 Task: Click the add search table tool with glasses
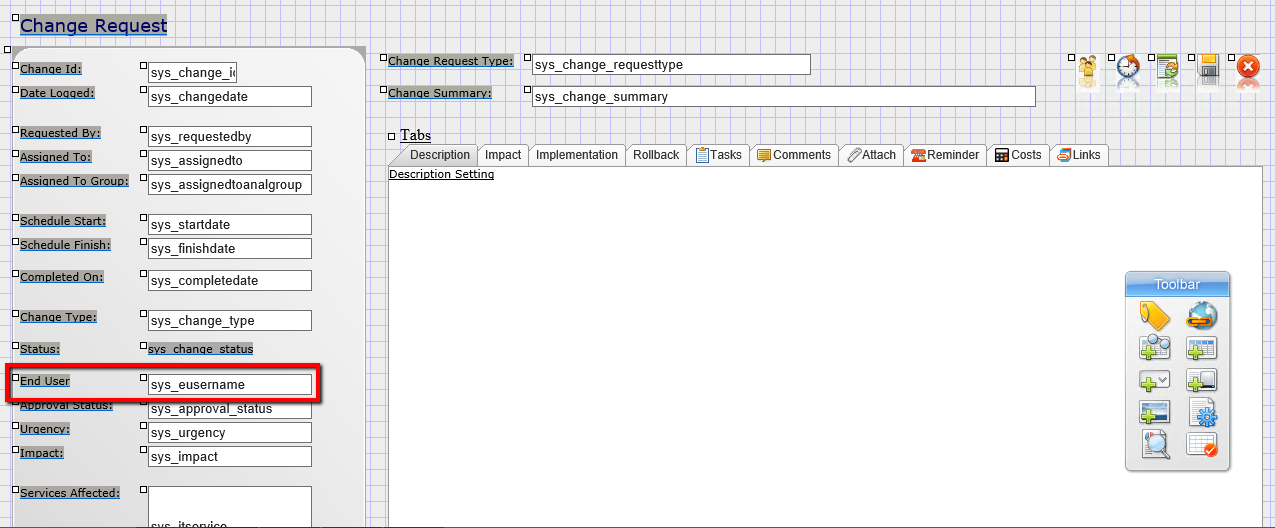(x=1155, y=348)
